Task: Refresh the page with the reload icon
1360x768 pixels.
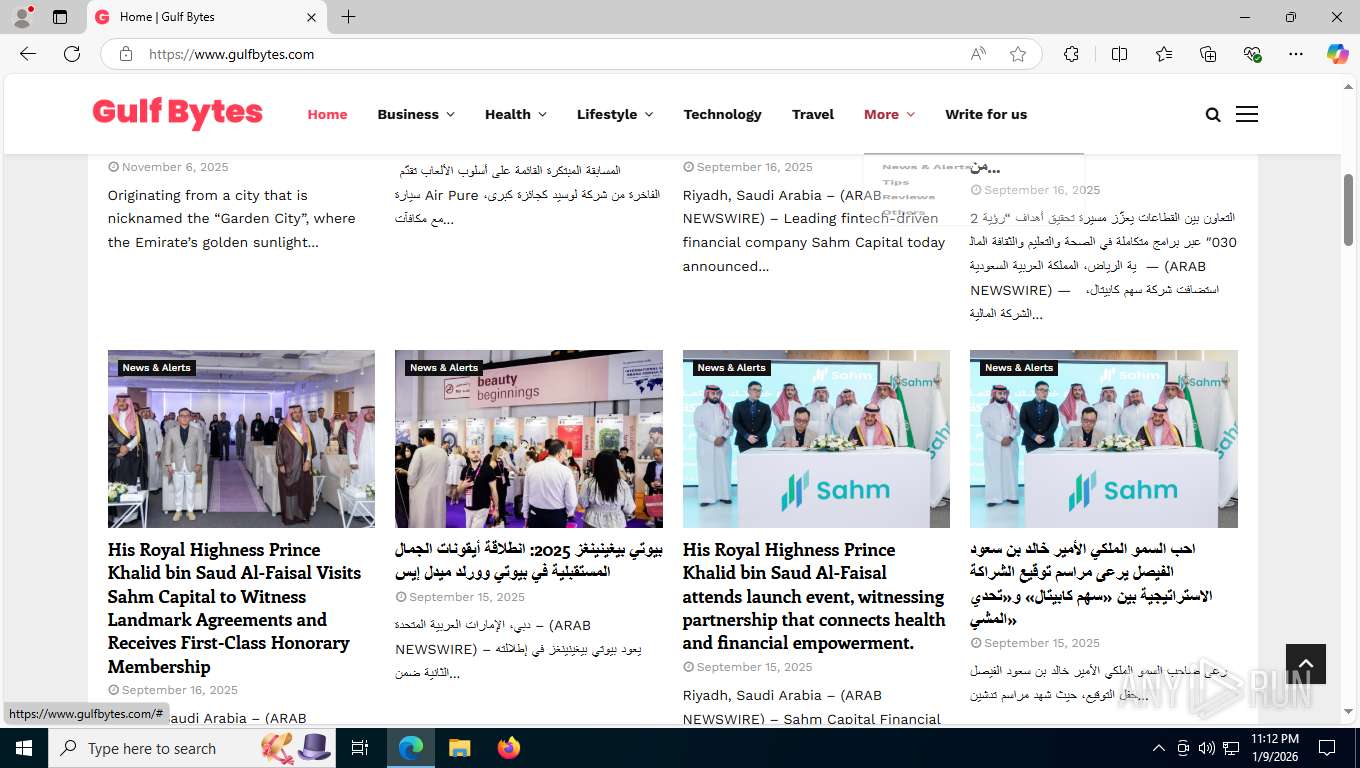Action: click(x=72, y=54)
